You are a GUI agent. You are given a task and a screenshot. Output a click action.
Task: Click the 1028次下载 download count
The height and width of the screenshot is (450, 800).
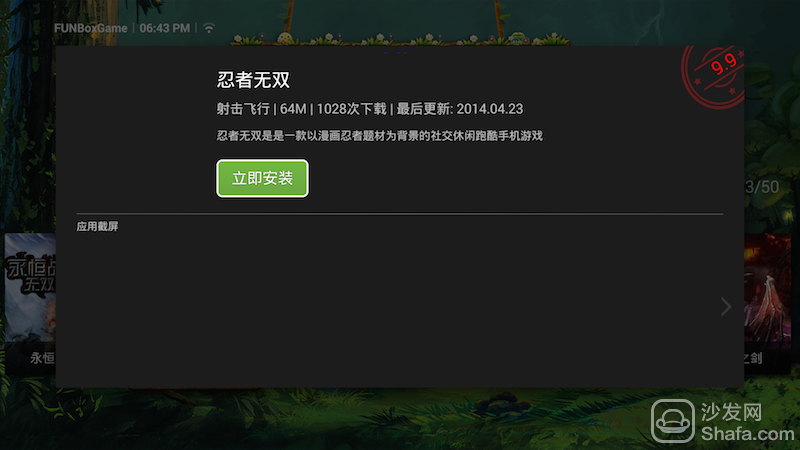(x=352, y=109)
